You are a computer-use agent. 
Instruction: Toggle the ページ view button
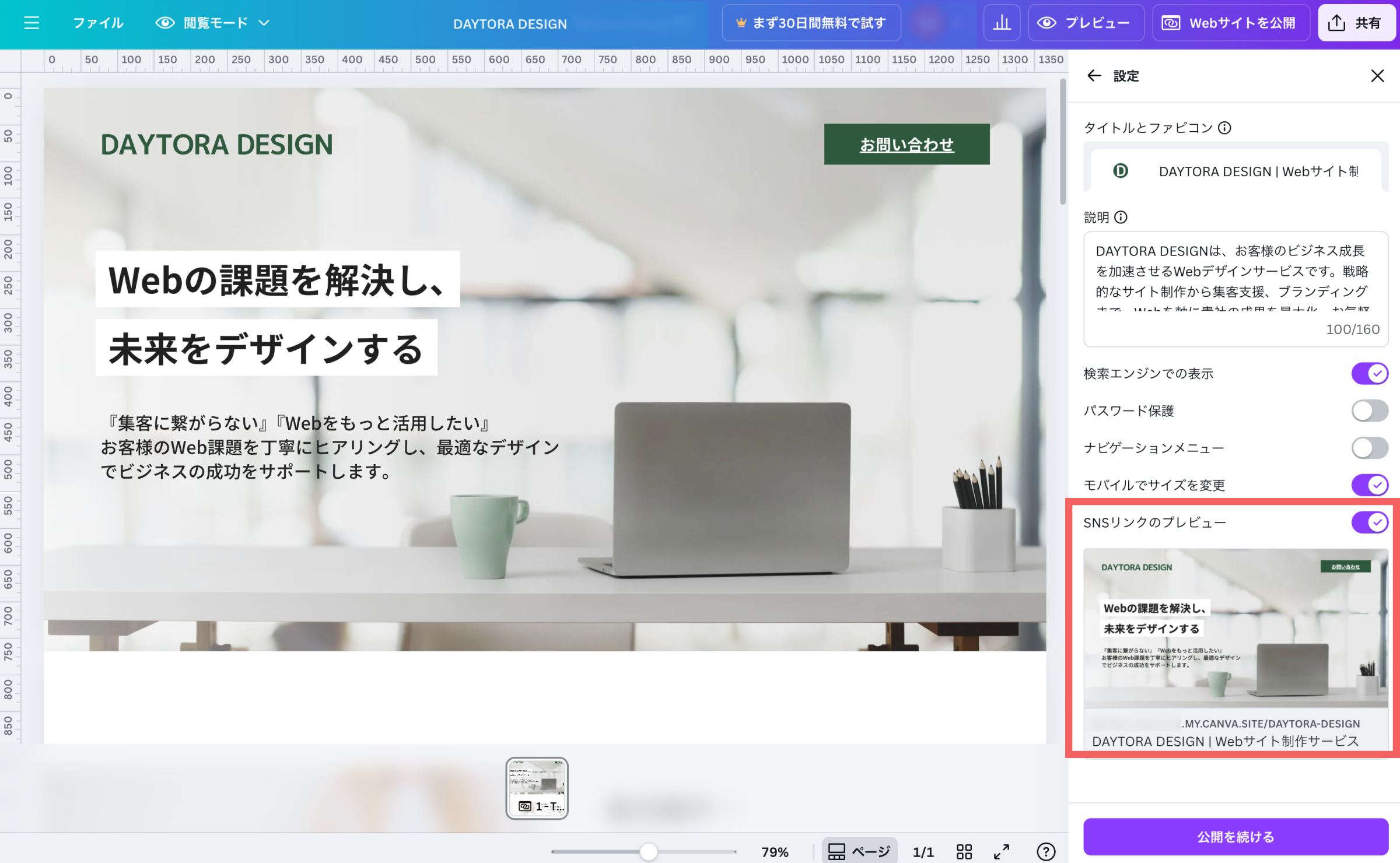[859, 852]
